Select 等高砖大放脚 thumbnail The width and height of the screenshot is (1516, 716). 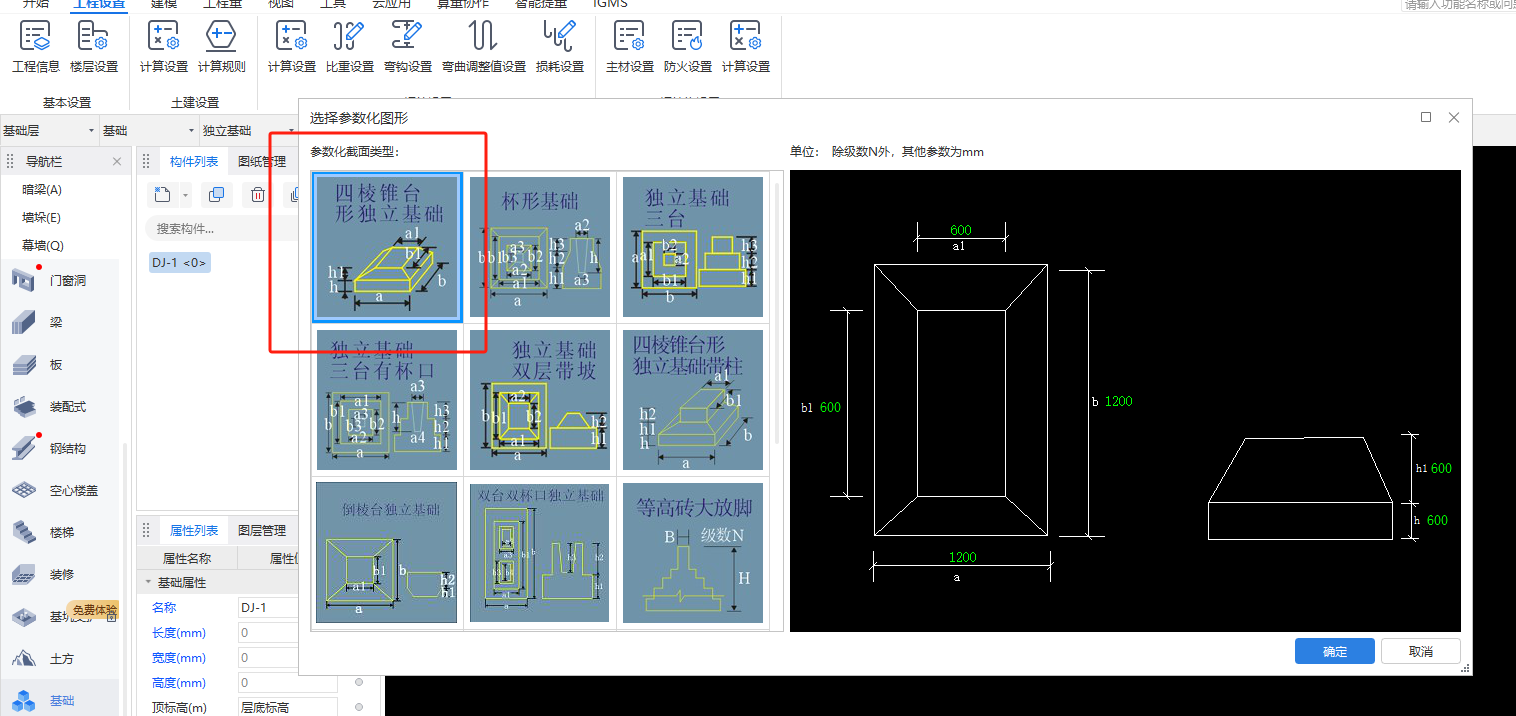[x=693, y=553]
